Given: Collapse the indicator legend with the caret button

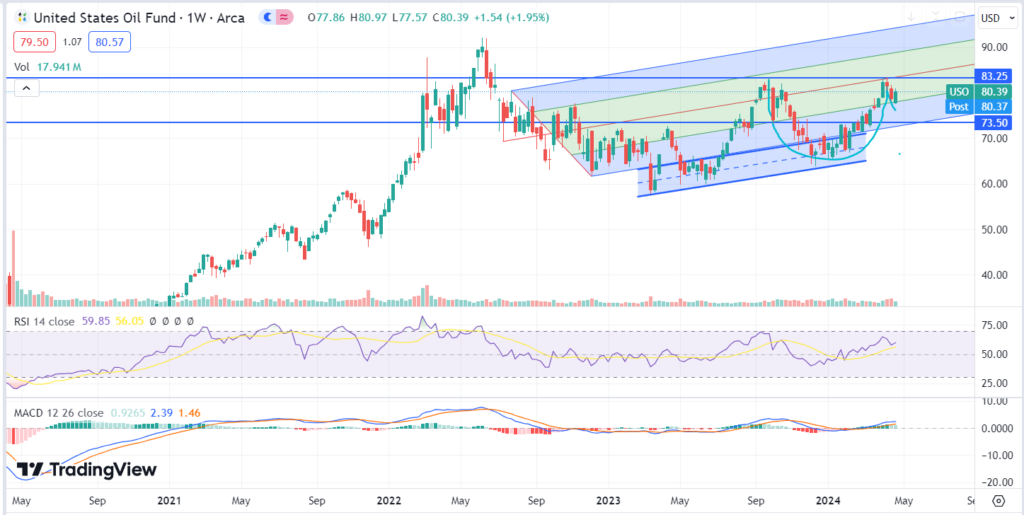Looking at the screenshot, I should [26, 88].
